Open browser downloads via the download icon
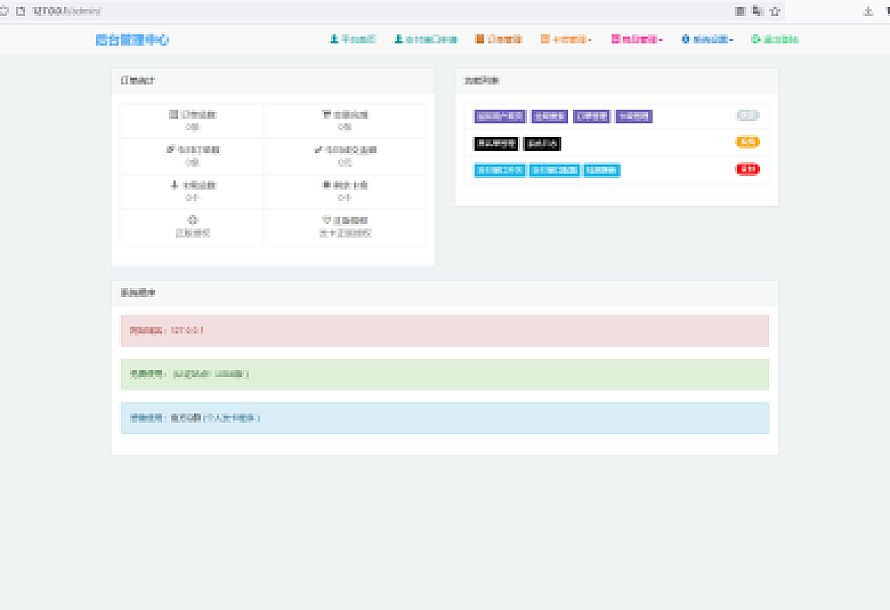890x610 pixels. [867, 11]
